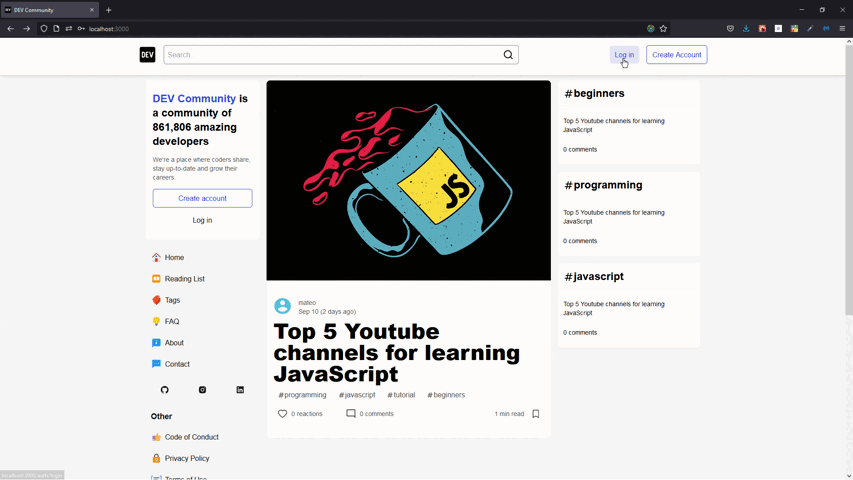Open the #programming heading in right panel
The image size is (853, 480).
[603, 185]
